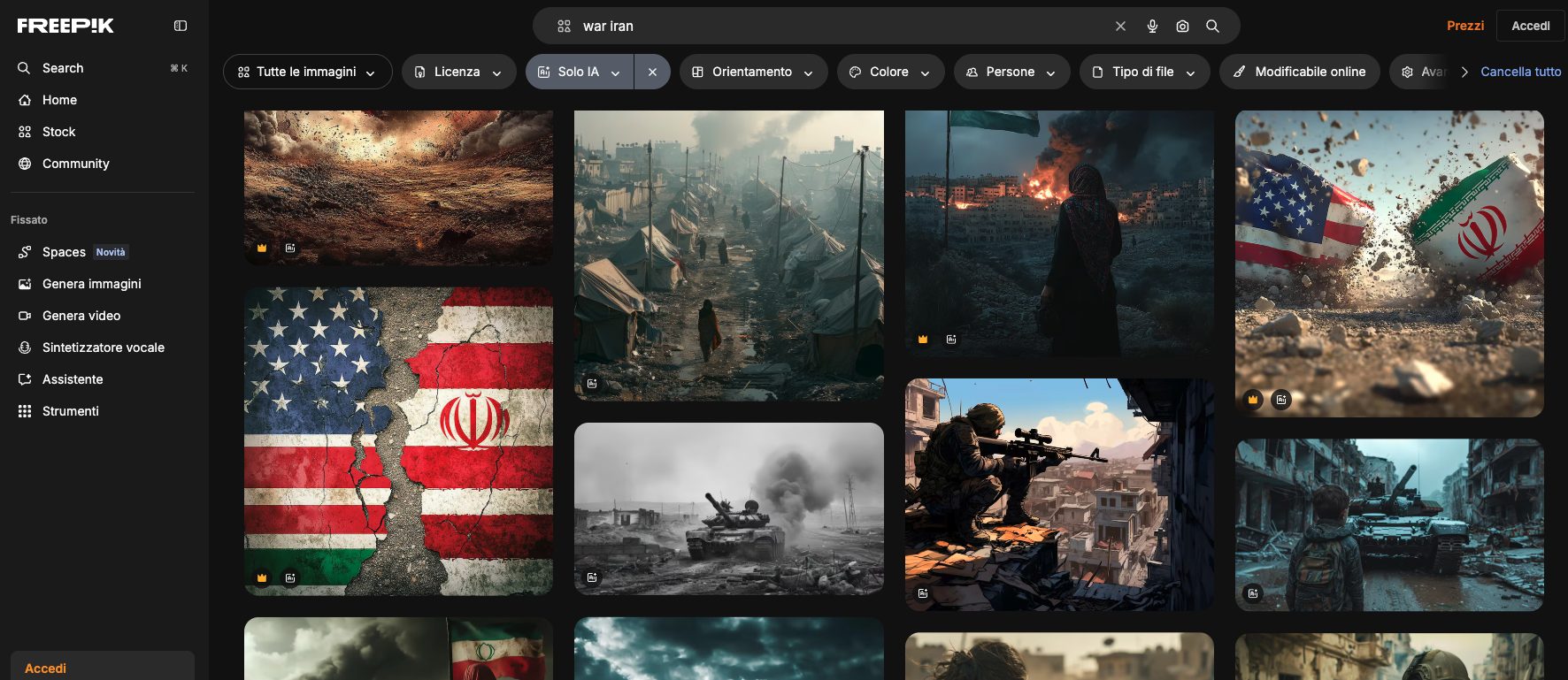1568x680 pixels.
Task: Expand 'Tutte le immagini' dropdown
Action: [x=308, y=72]
